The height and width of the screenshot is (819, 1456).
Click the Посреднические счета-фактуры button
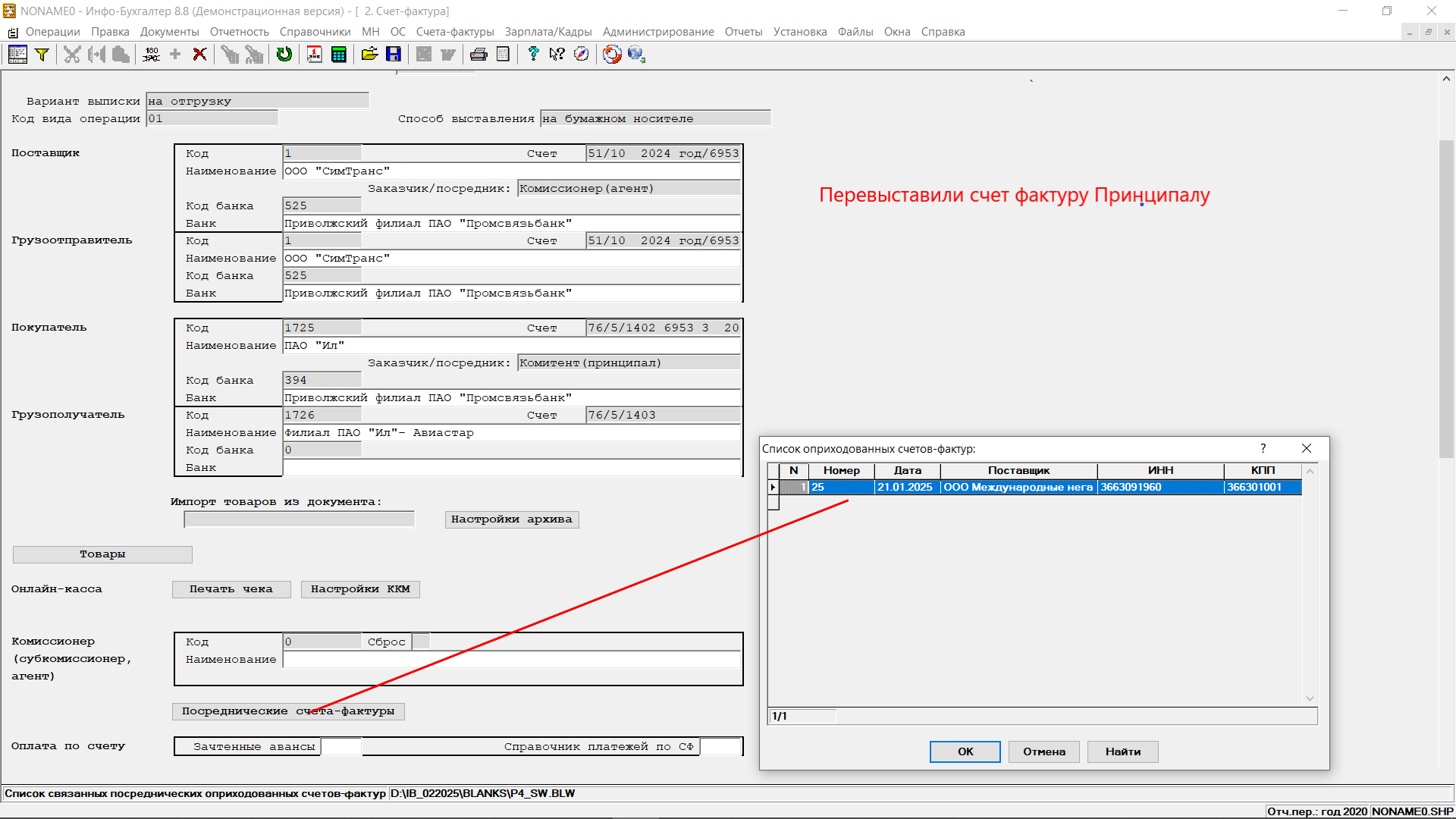click(288, 711)
